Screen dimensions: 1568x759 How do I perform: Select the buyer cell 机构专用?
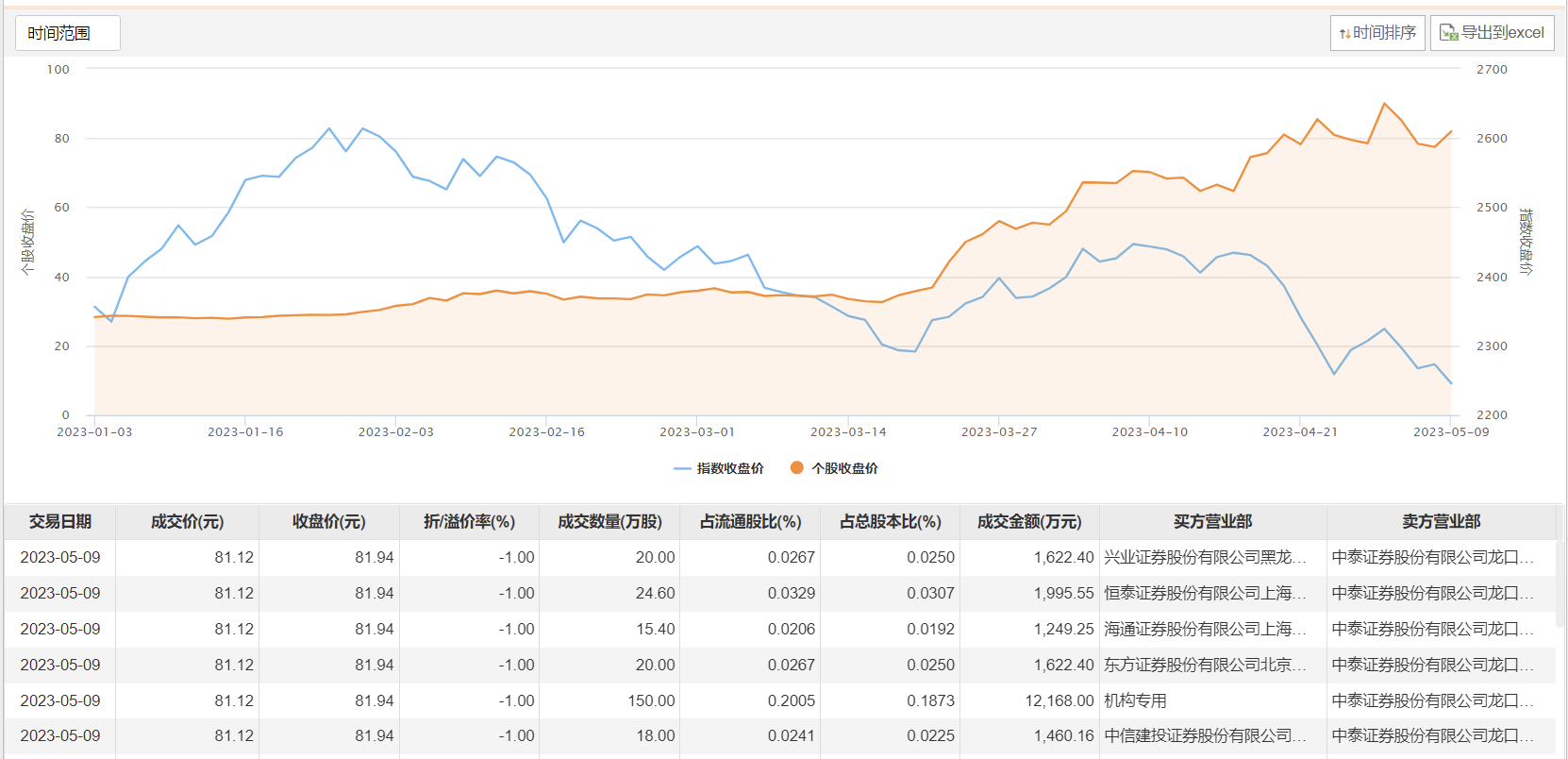click(1213, 701)
